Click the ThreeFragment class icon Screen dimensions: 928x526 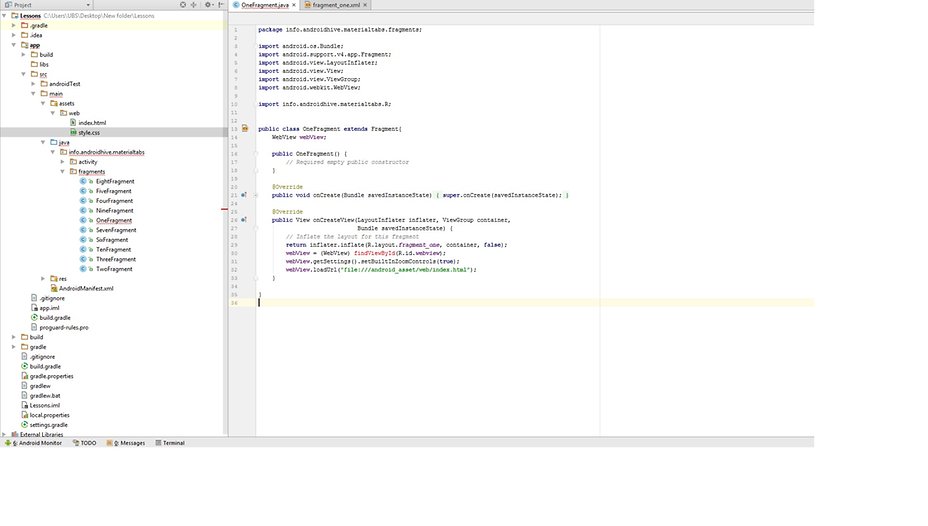click(x=83, y=259)
